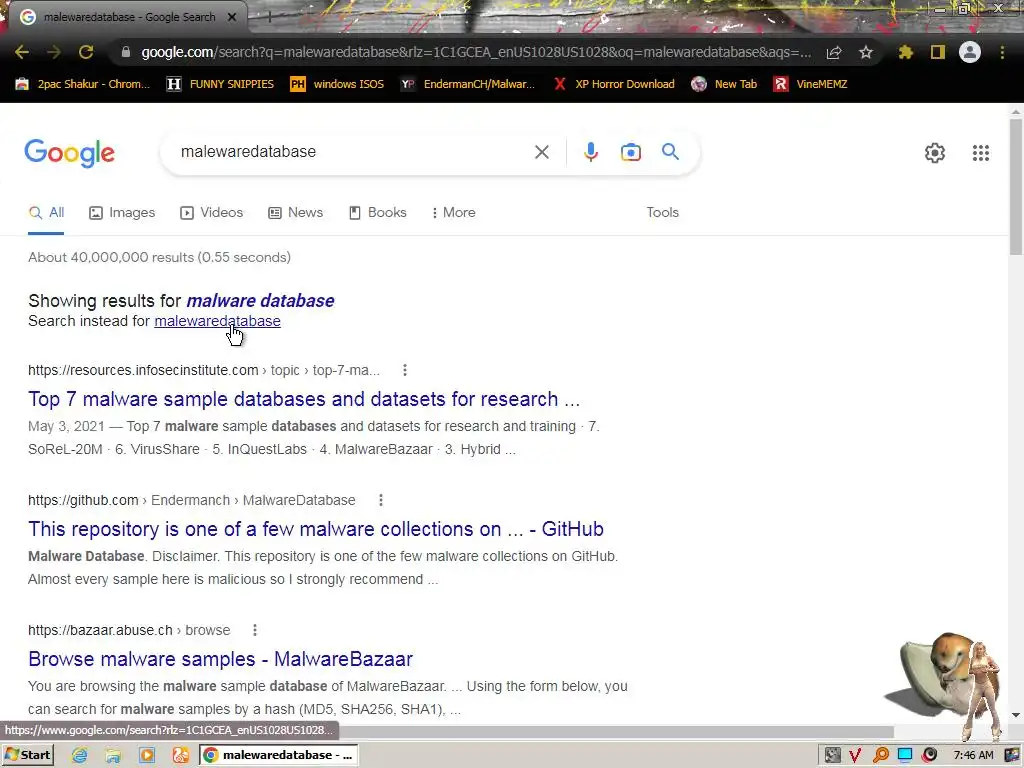Open the New Tab bookmark
Image resolution: width=1024 pixels, height=768 pixels.
point(724,84)
